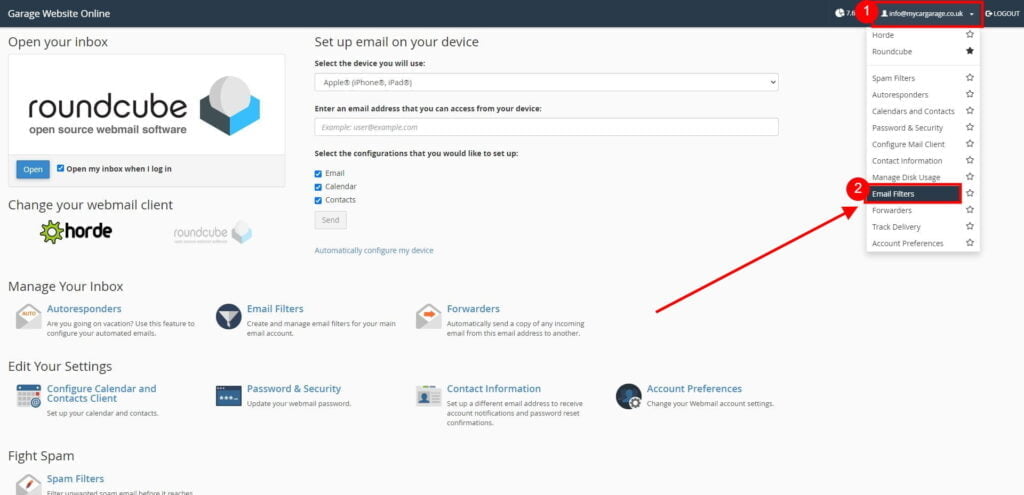
Task: Click the Account Preferences gear icon
Action: (x=628, y=396)
